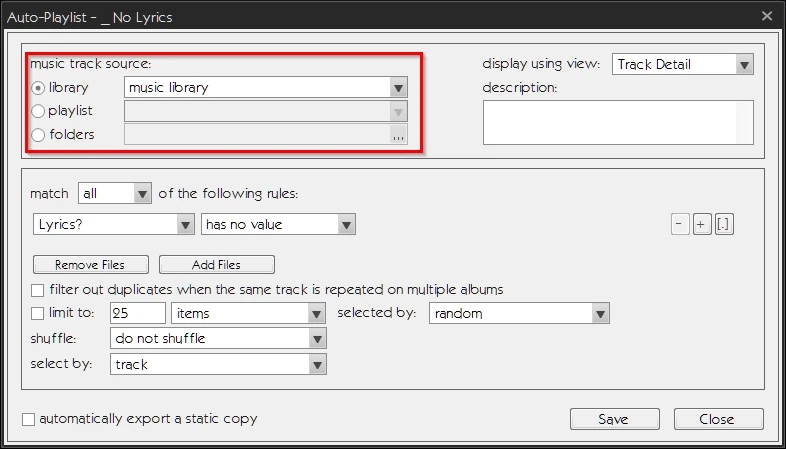Click the description text box

point(617,122)
